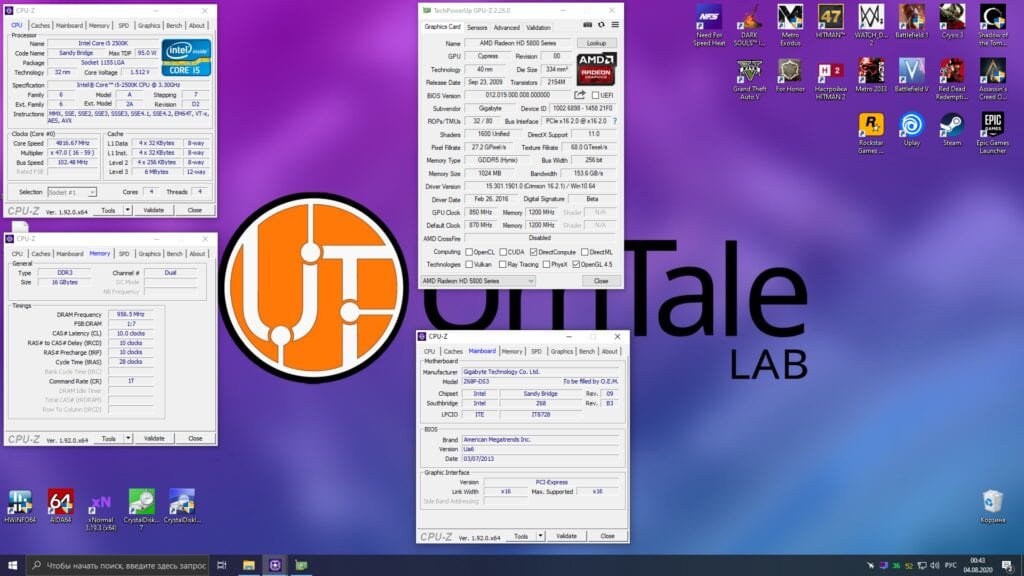The width and height of the screenshot is (1024, 576).
Task: Launch DARK SOULS desktop shortcut
Action: pos(750,25)
